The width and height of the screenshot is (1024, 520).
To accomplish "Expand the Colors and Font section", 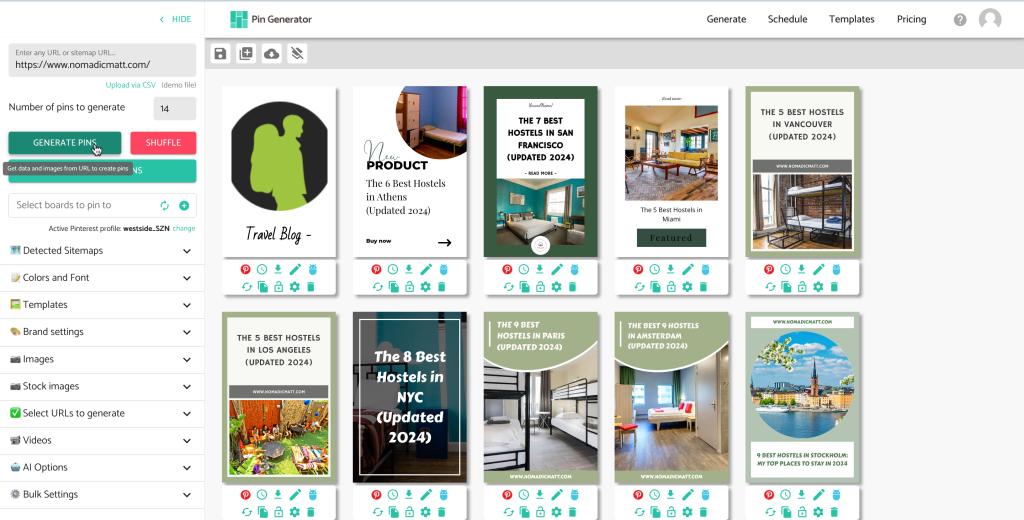I will click(187, 278).
